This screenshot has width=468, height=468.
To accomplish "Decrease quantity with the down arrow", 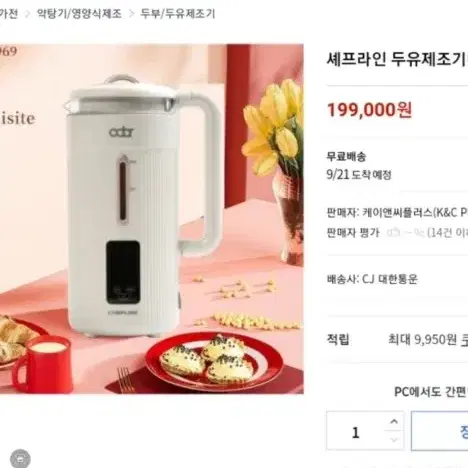I will pos(394,440).
